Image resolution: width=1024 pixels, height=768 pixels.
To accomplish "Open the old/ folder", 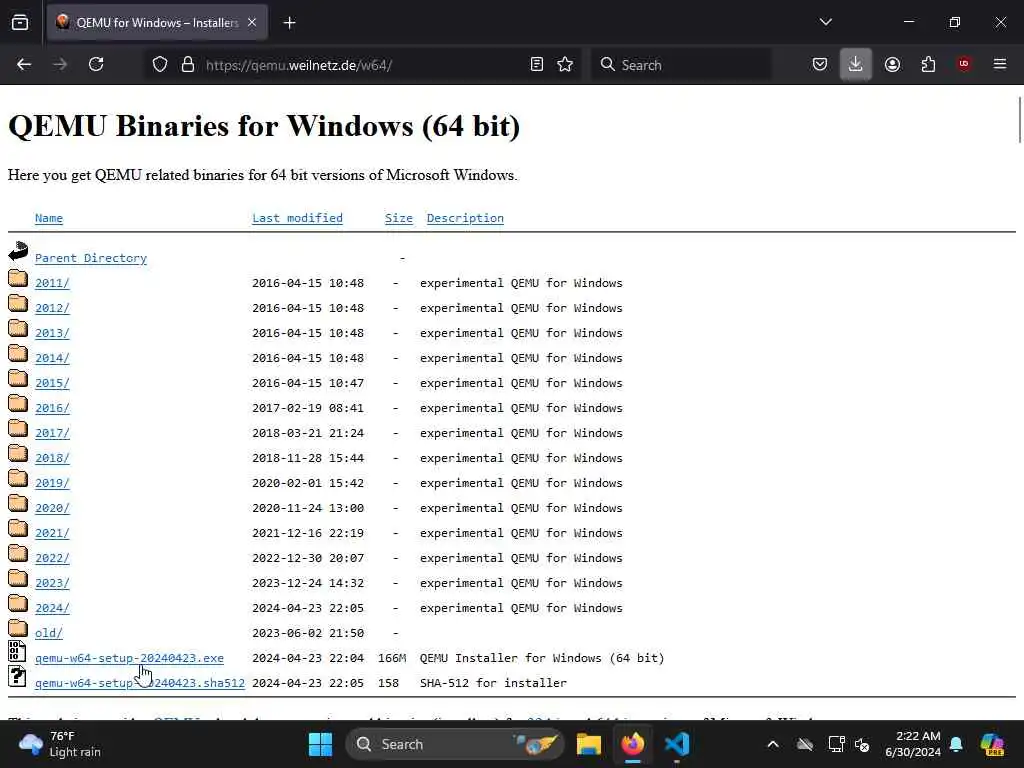I will click(x=49, y=633).
